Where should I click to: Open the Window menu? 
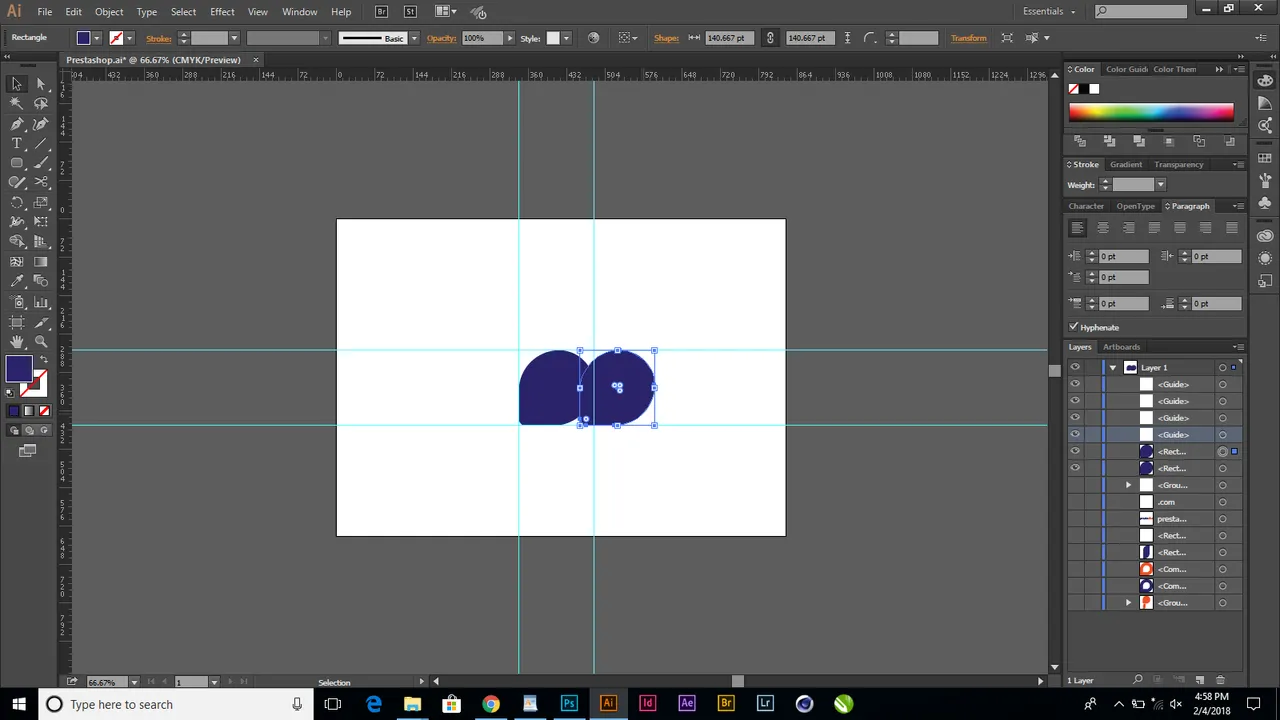[x=299, y=11]
